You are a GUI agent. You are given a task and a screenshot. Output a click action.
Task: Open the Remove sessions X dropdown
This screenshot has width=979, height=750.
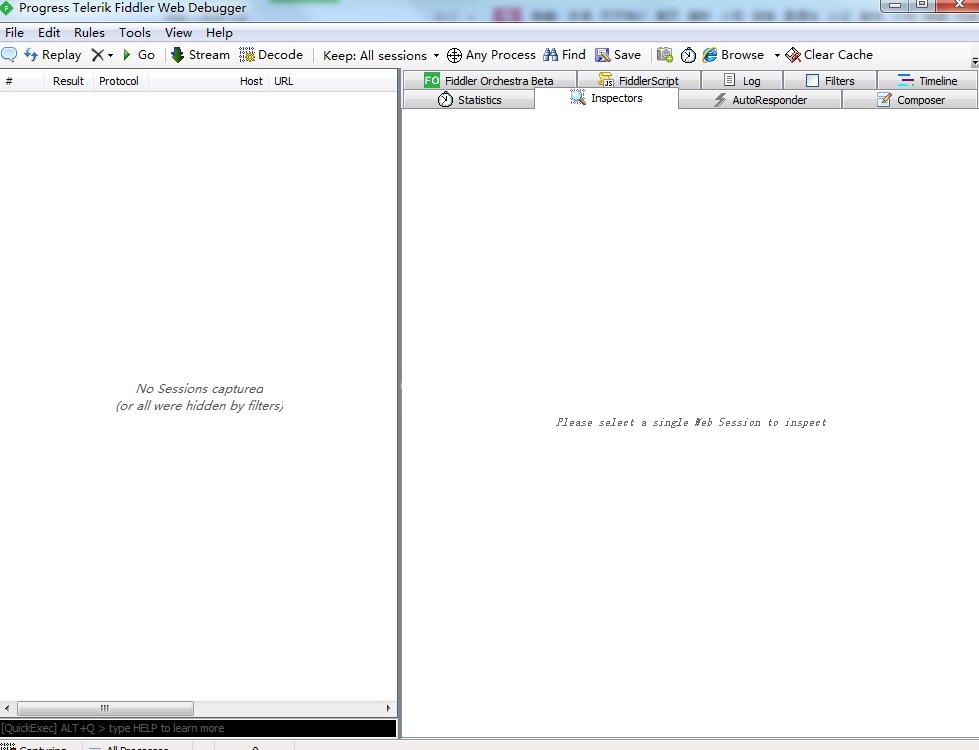click(x=102, y=55)
